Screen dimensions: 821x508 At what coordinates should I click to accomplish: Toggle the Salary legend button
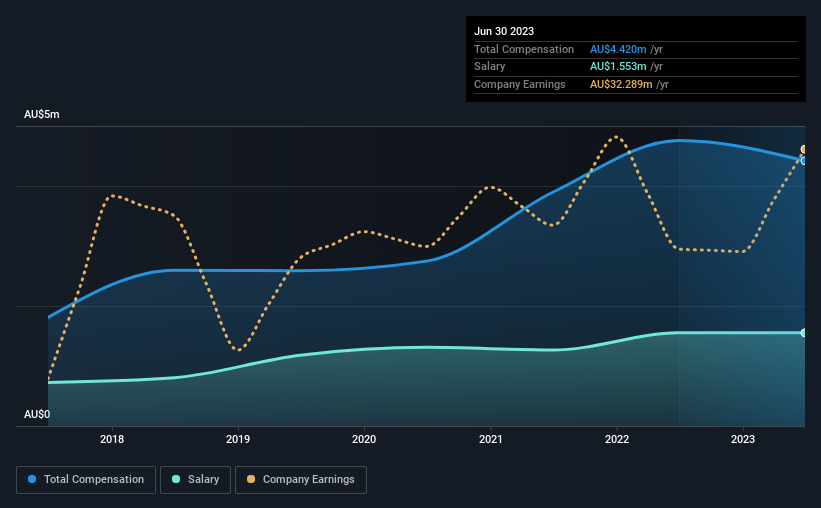[195, 480]
